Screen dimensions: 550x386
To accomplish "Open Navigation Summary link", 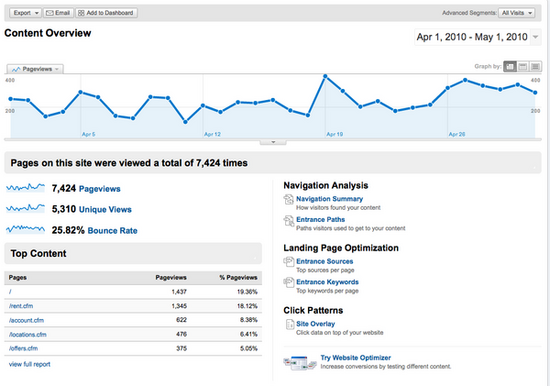I will 329,199.
